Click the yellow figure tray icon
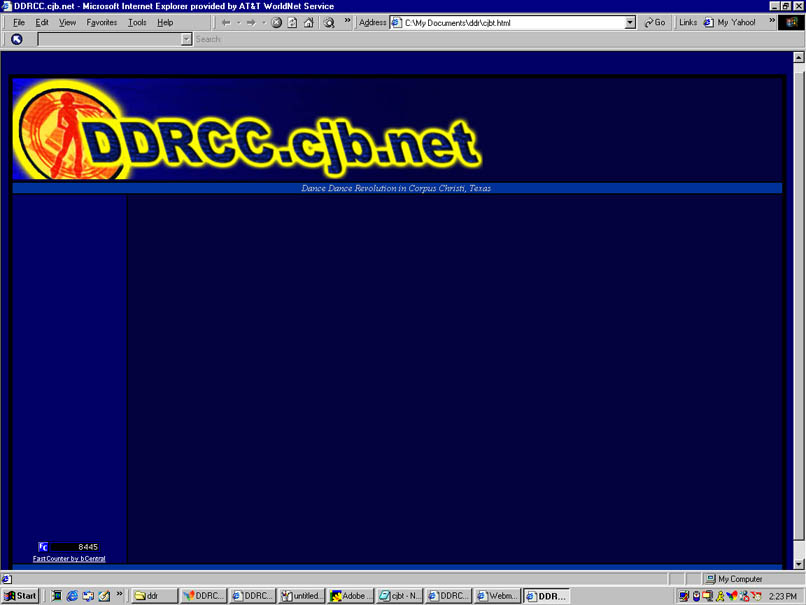This screenshot has width=806, height=605. (x=720, y=596)
